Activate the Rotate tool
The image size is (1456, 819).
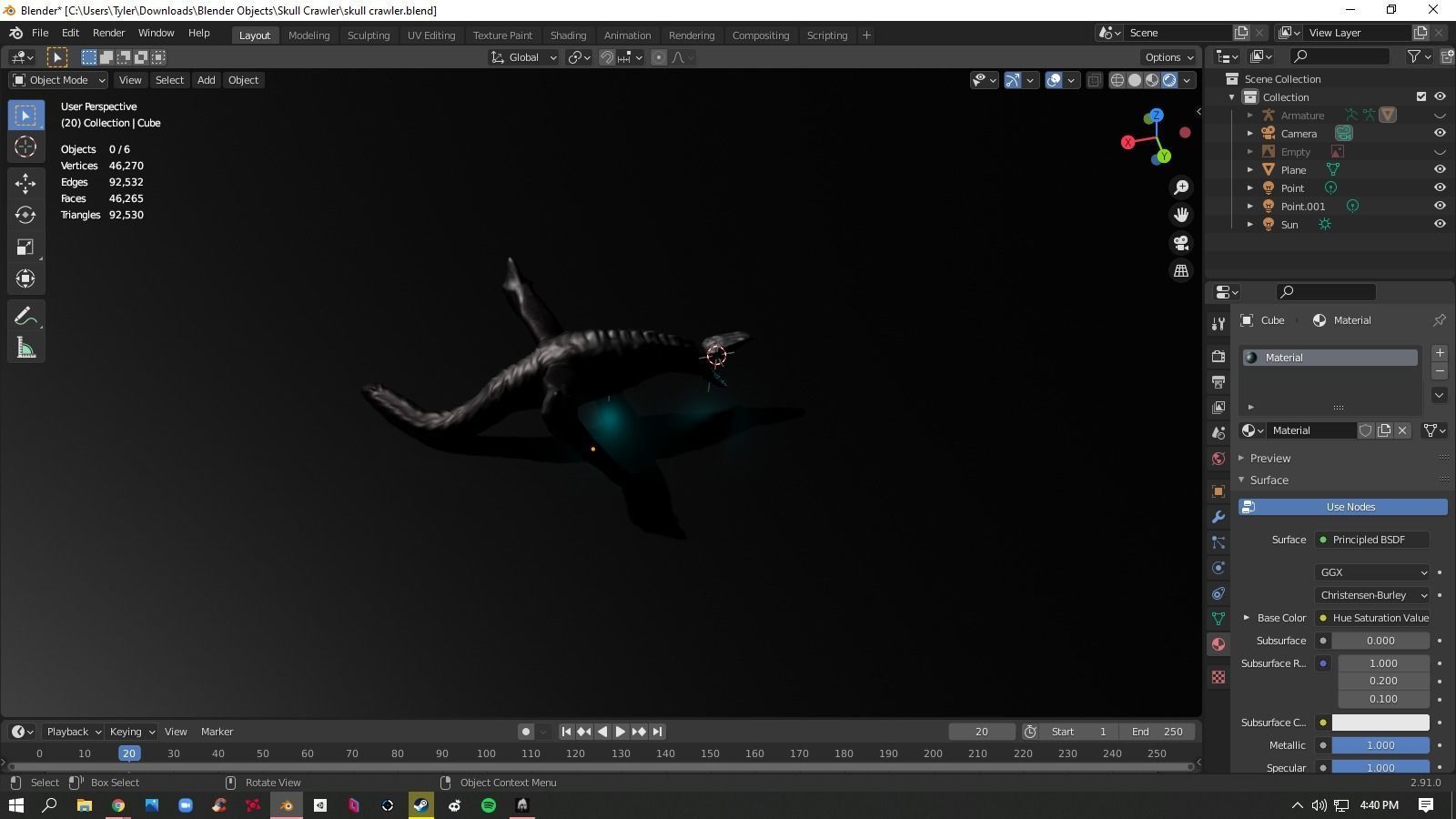point(25,215)
